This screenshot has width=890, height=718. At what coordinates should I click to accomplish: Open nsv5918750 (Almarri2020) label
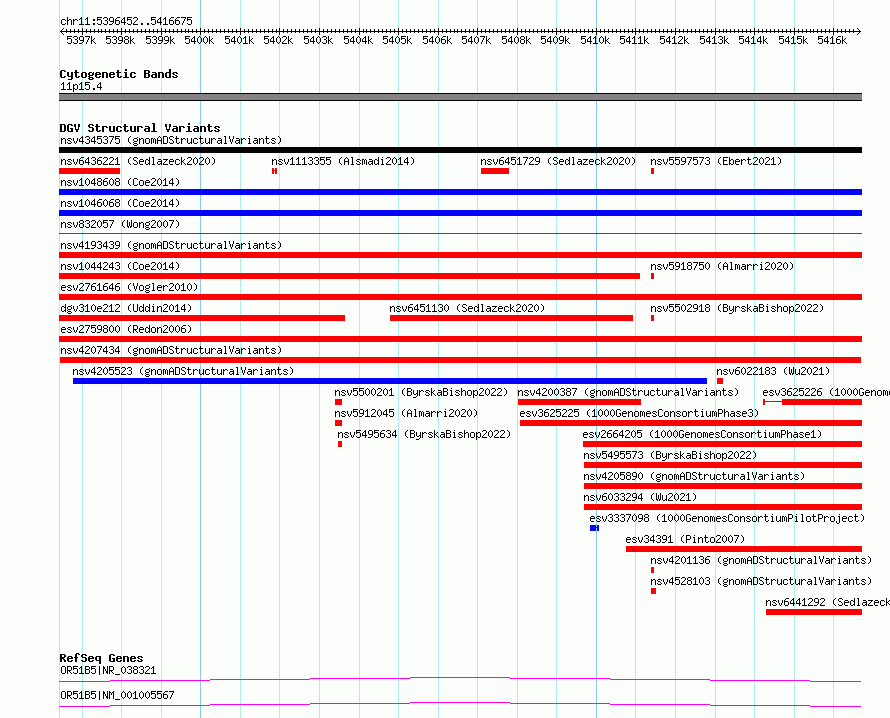pyautogui.click(x=722, y=266)
